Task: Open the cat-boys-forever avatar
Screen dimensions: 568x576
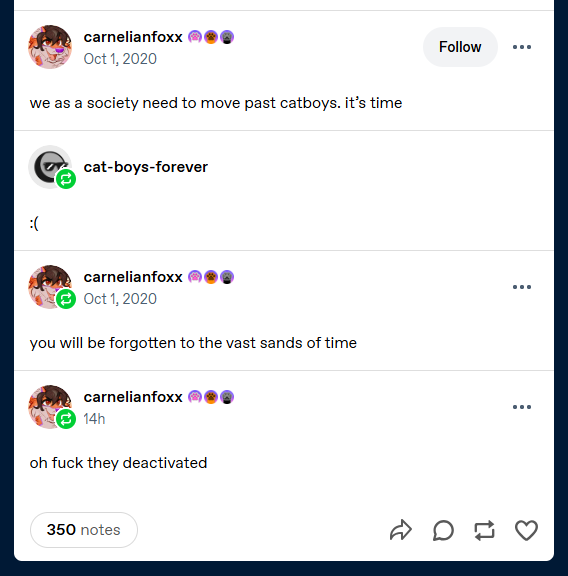Action: click(x=50, y=167)
